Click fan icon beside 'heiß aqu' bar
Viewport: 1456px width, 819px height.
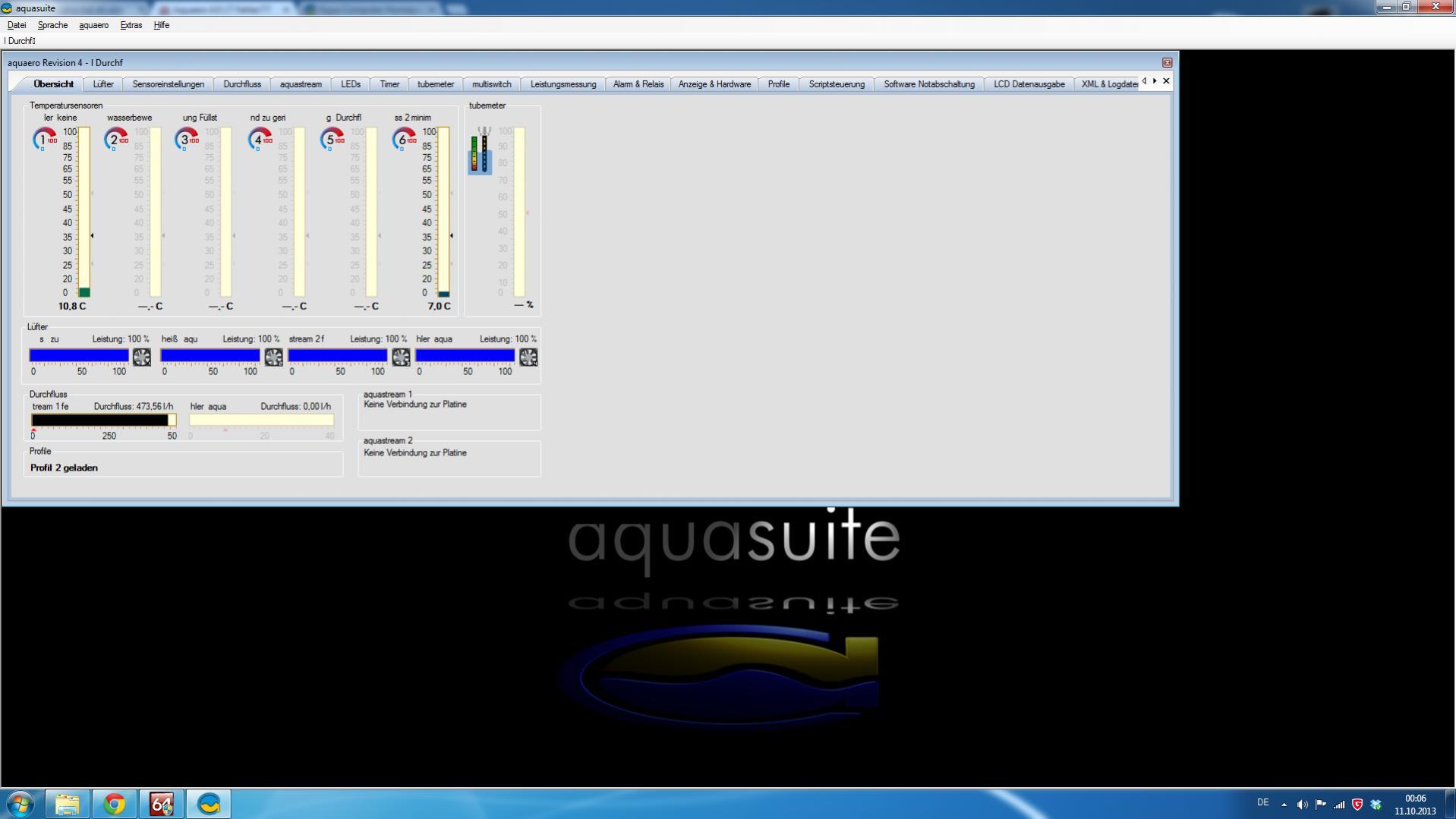click(273, 357)
